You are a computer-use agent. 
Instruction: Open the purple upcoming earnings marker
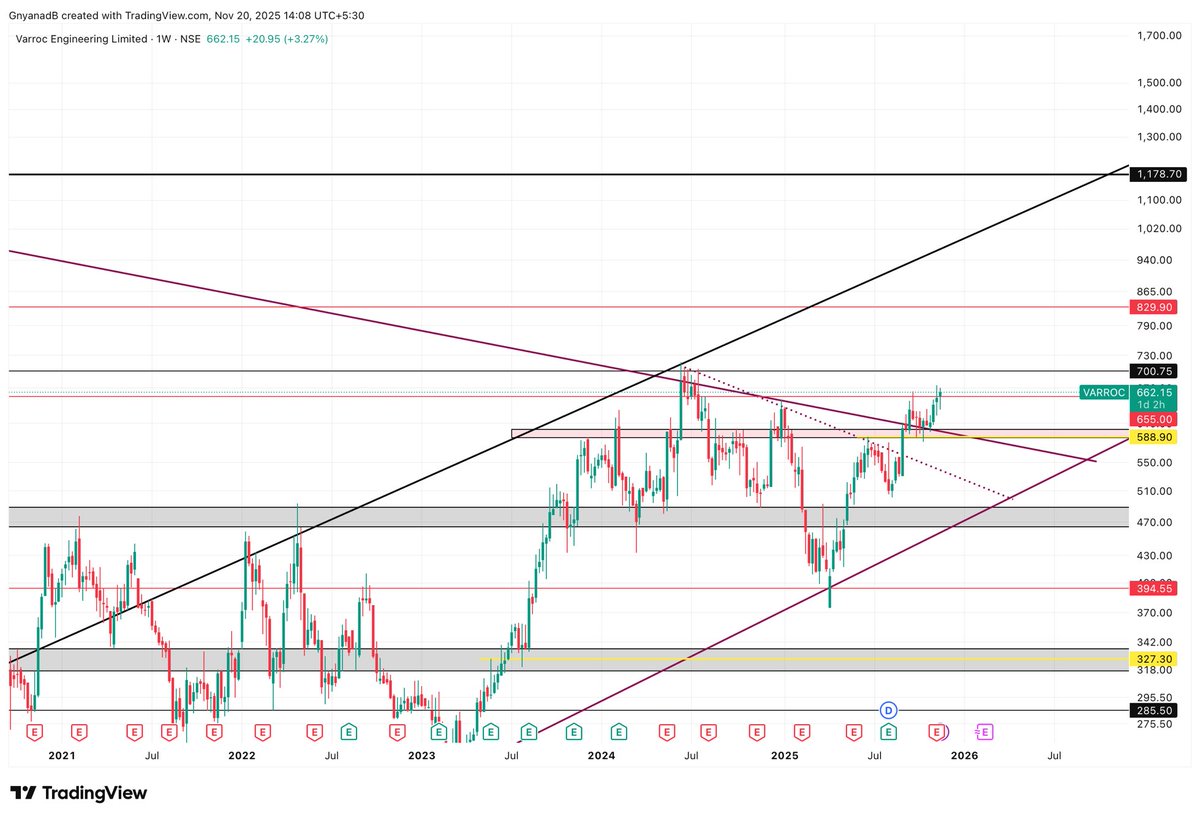tap(984, 733)
